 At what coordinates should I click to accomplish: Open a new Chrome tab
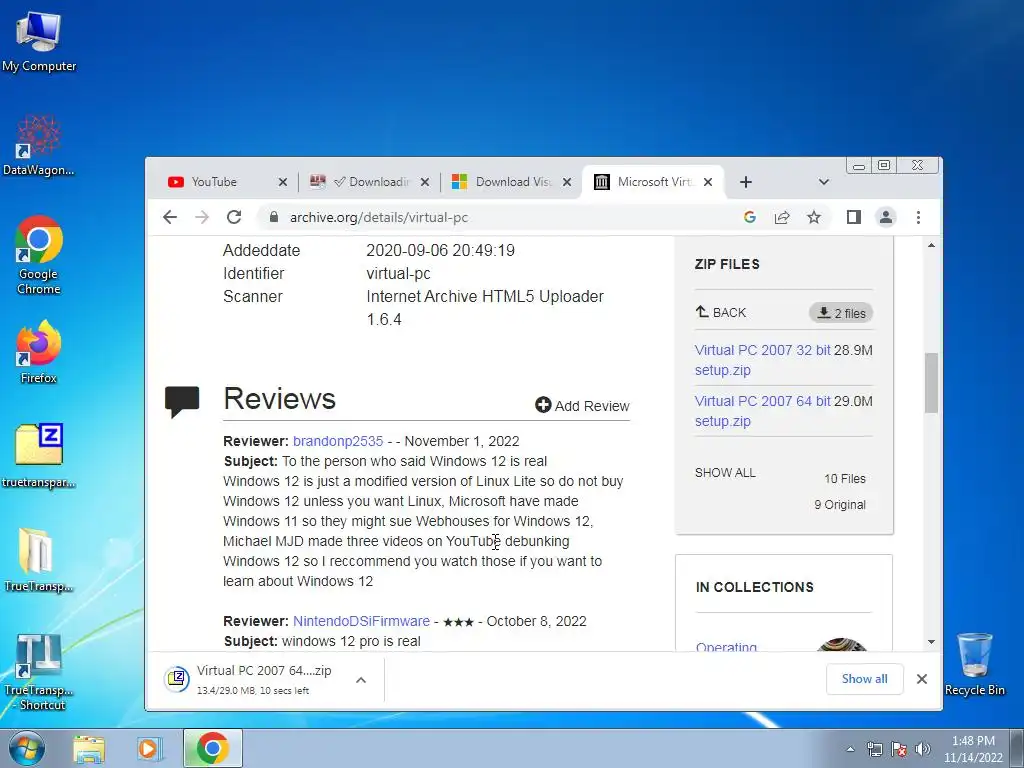point(746,182)
